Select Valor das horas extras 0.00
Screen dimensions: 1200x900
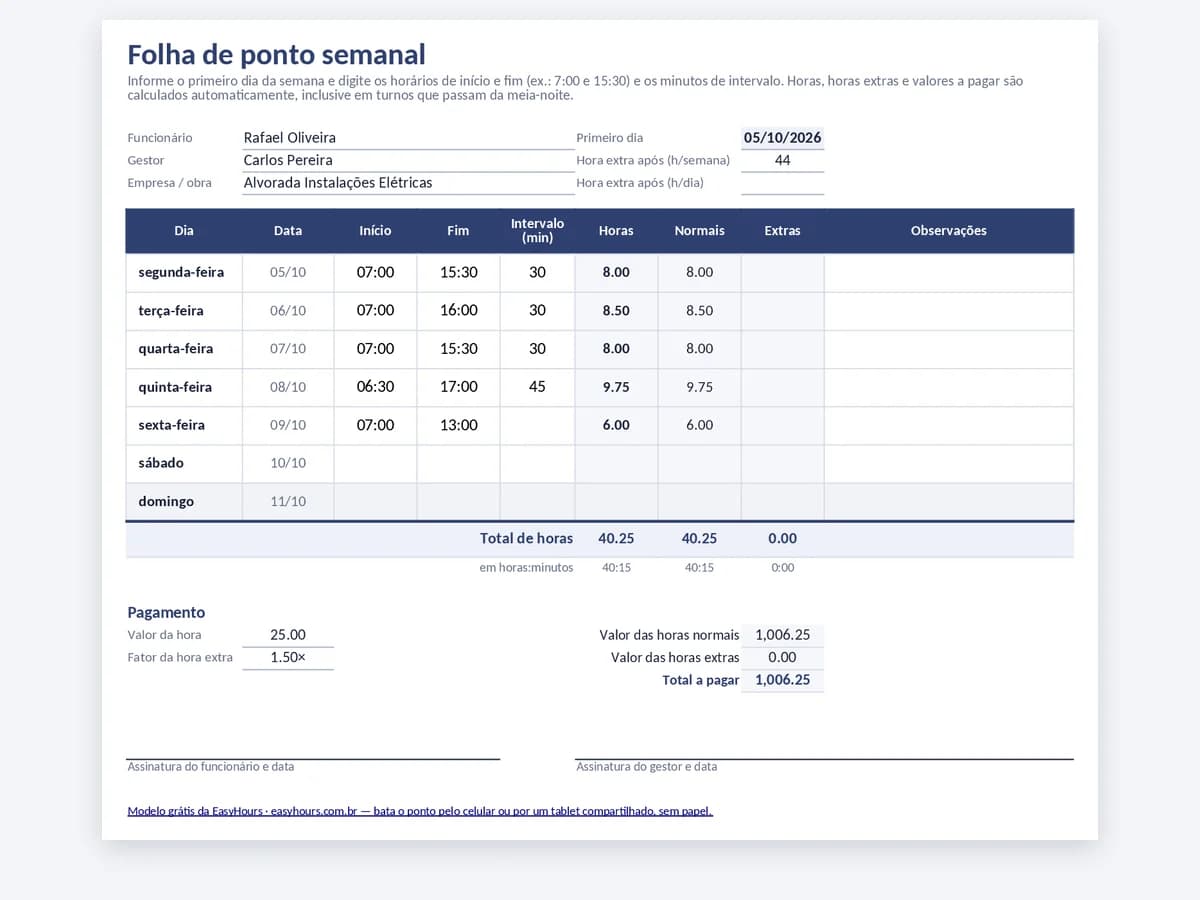click(x=782, y=658)
